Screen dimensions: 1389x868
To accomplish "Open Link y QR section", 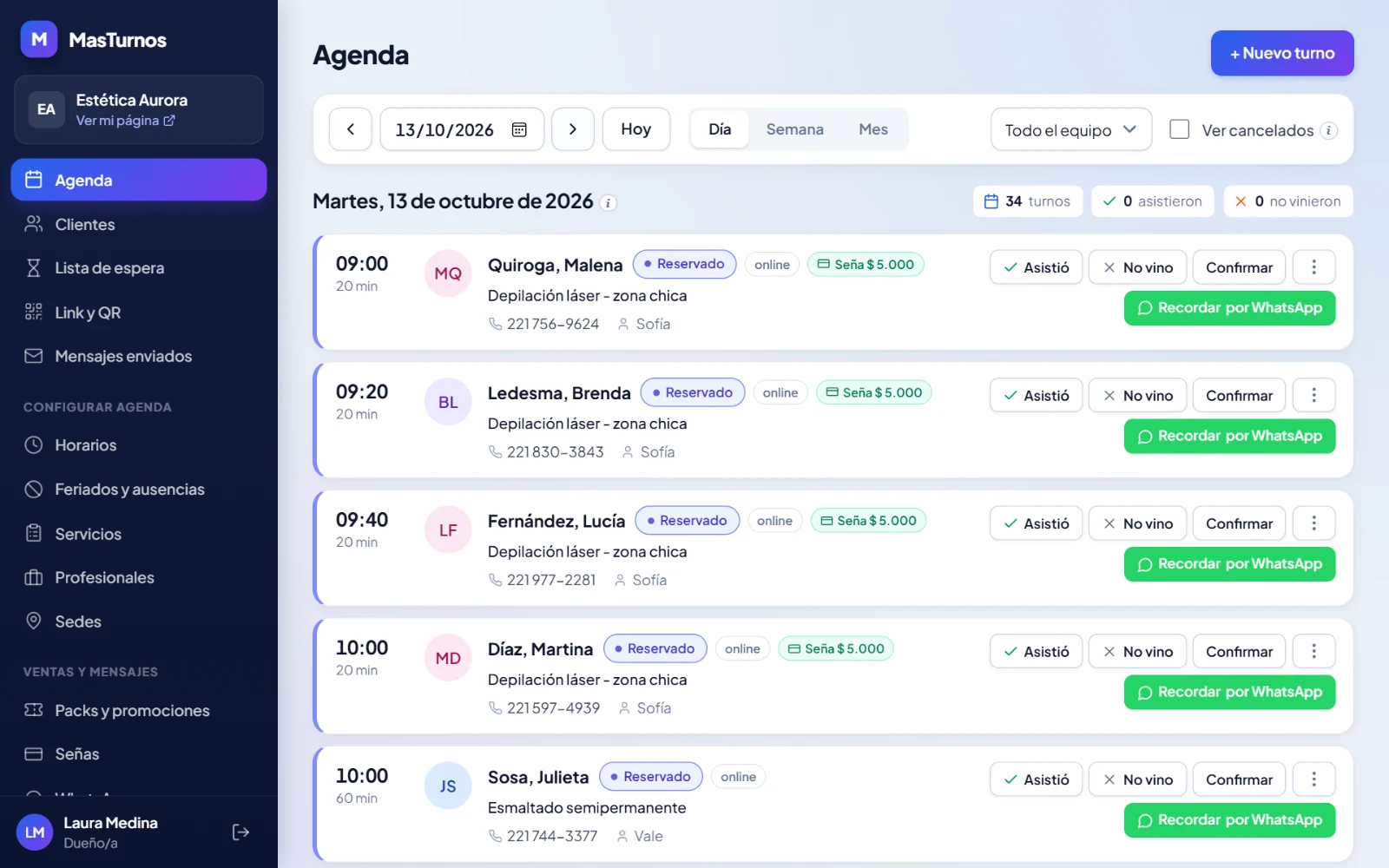I will (139, 312).
